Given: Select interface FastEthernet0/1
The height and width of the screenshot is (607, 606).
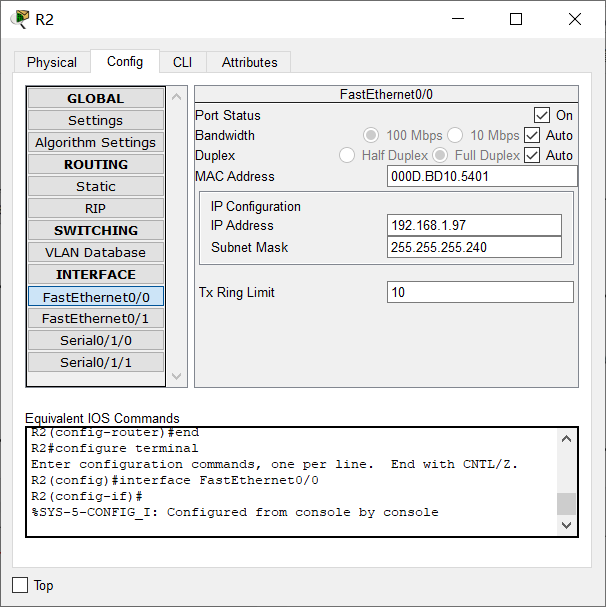Looking at the screenshot, I should [x=96, y=319].
